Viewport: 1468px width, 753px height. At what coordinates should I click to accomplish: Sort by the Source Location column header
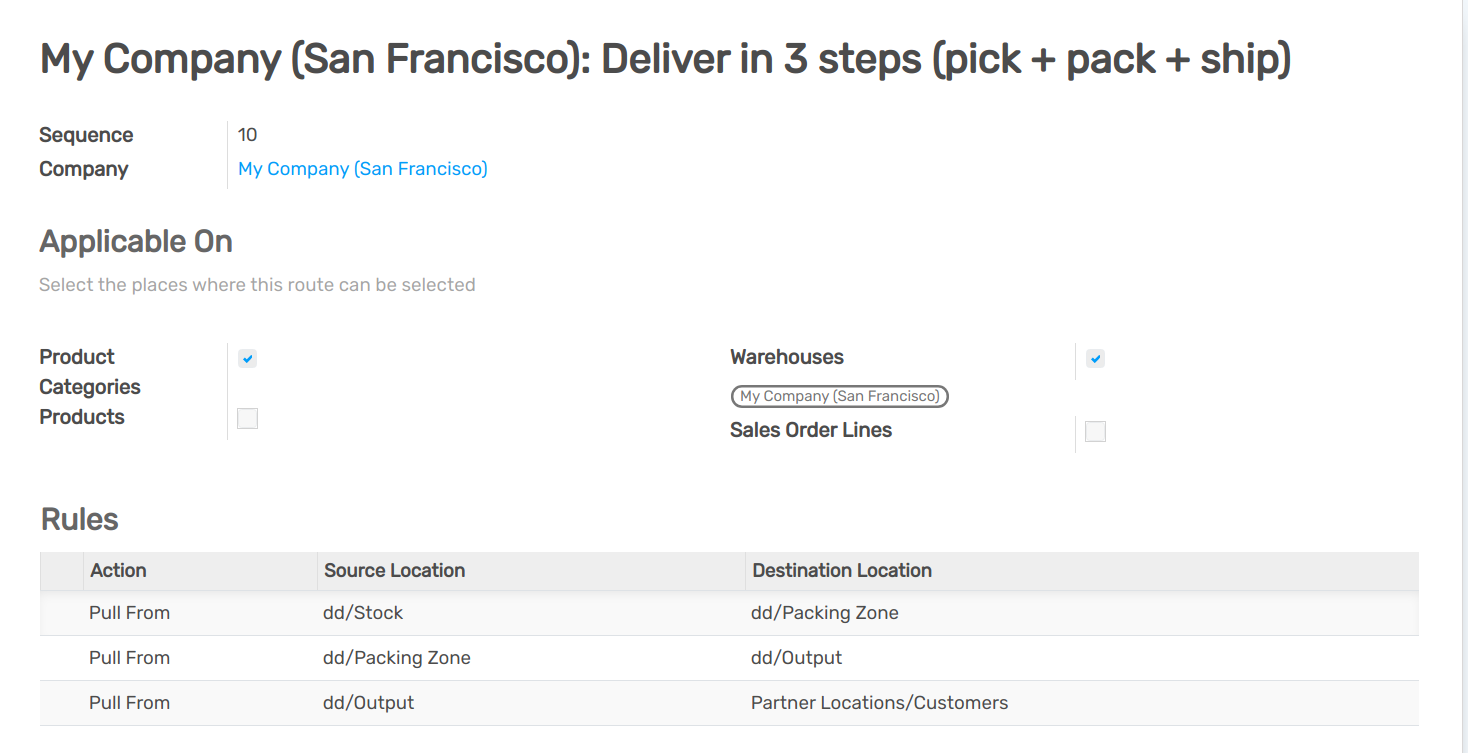(x=394, y=570)
